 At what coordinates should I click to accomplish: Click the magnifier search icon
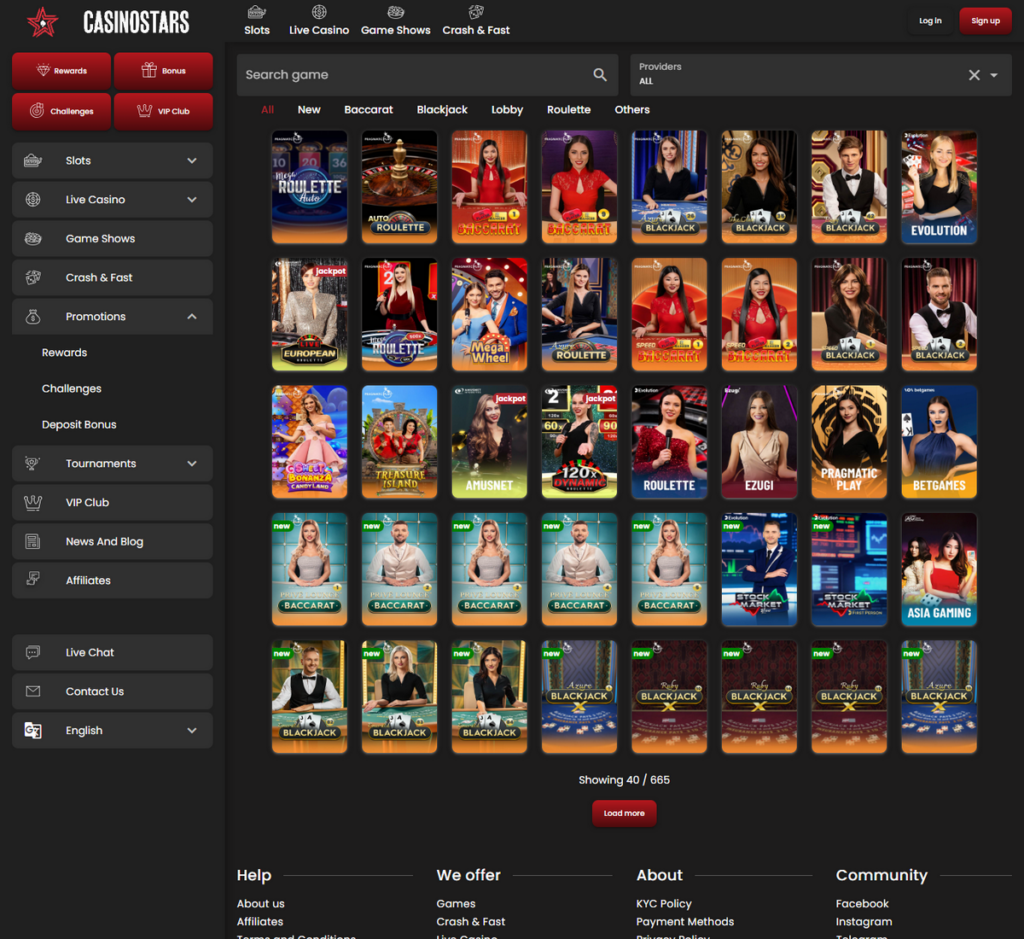600,74
